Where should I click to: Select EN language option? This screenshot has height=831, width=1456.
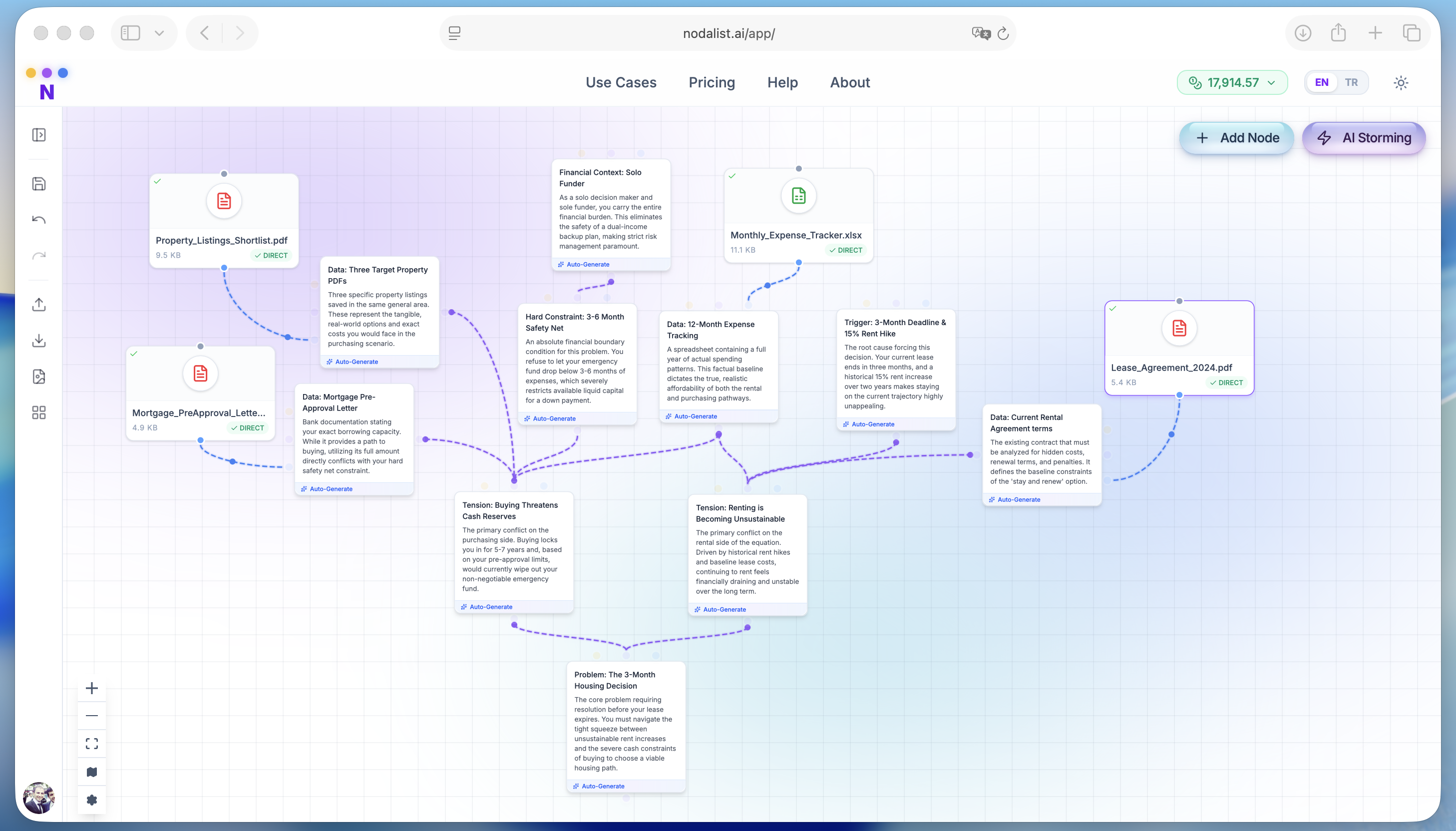1321,82
